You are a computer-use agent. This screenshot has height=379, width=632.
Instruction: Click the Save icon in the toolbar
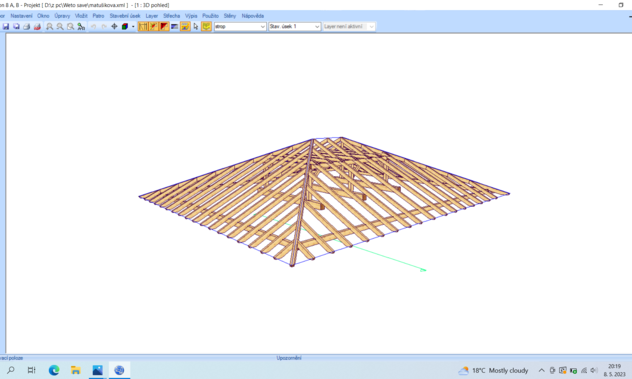[6, 27]
